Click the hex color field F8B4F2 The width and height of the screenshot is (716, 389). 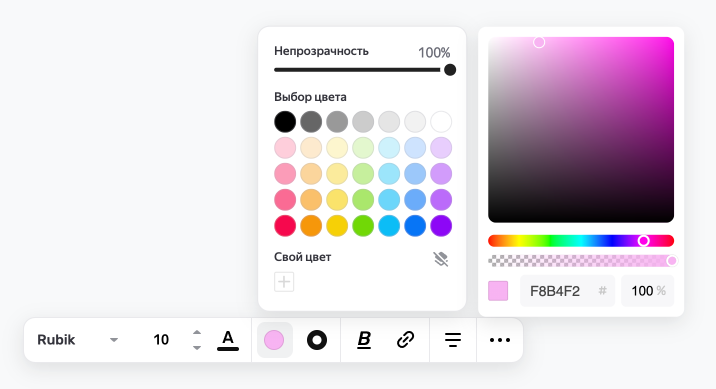[x=567, y=291]
